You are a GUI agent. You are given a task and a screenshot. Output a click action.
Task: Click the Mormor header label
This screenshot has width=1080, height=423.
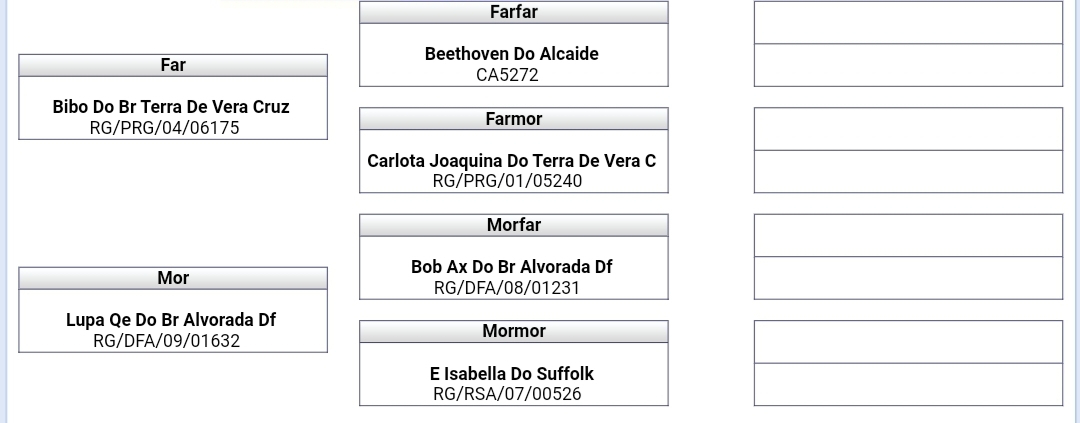514,331
